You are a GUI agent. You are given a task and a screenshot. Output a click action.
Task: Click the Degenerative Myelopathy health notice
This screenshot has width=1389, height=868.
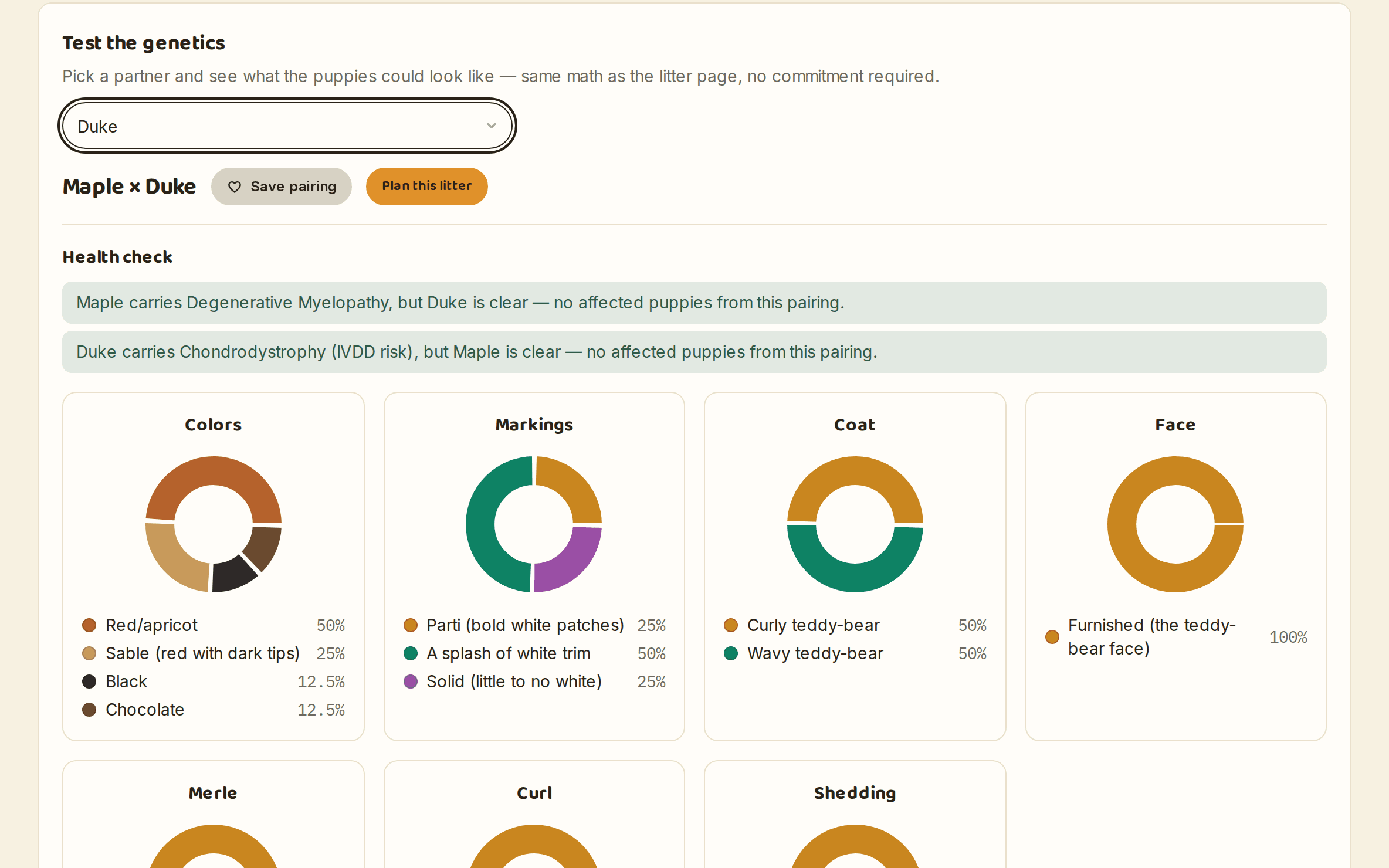[x=694, y=303]
